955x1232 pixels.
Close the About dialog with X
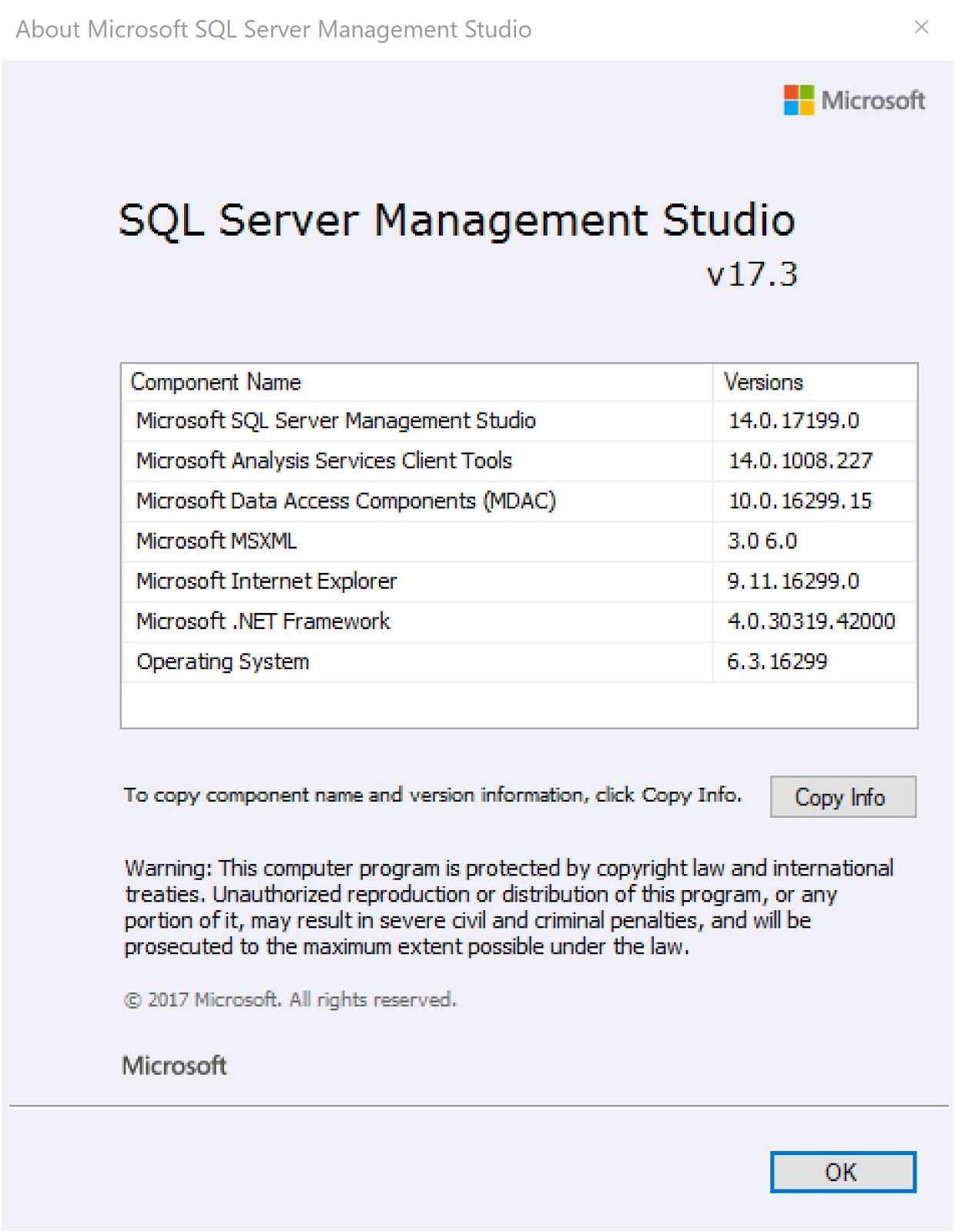pos(921,28)
